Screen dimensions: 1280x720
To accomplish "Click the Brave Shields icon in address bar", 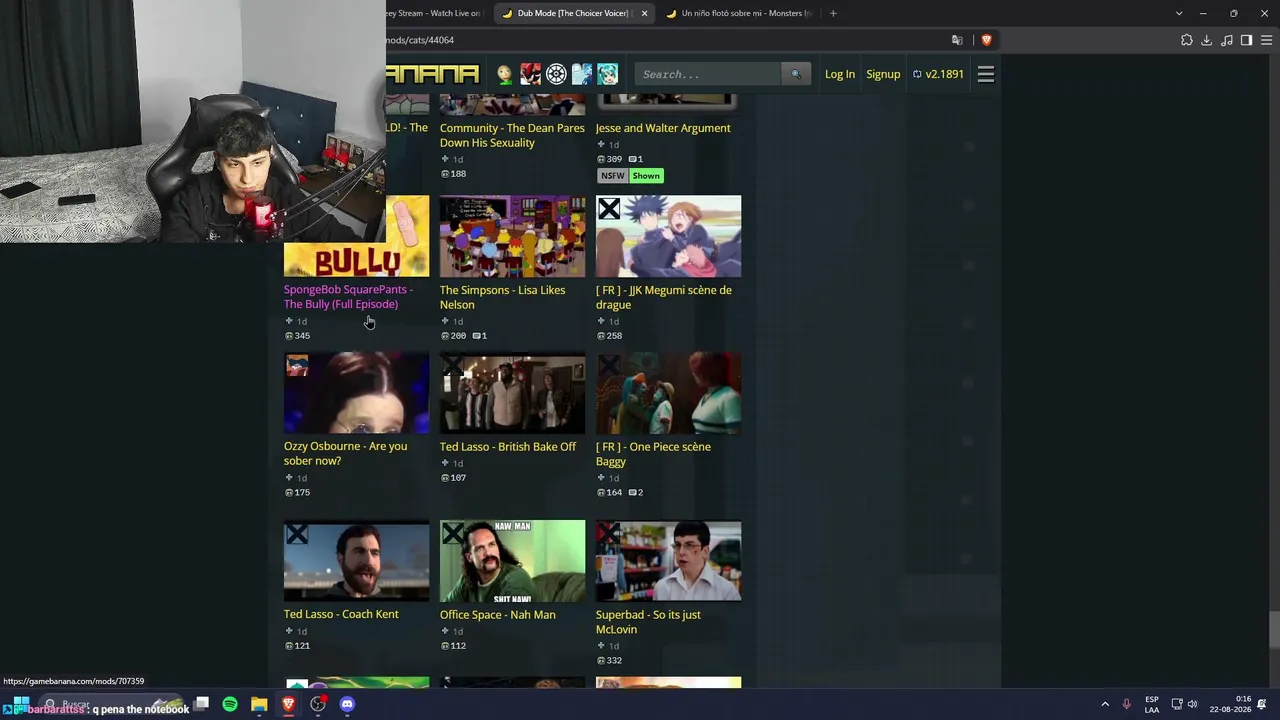I will [986, 40].
